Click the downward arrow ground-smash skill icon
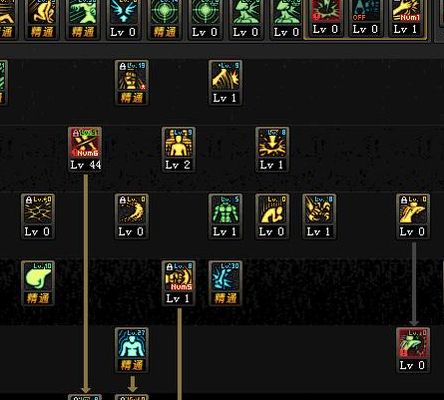This screenshot has height=400, width=444. 272,149
